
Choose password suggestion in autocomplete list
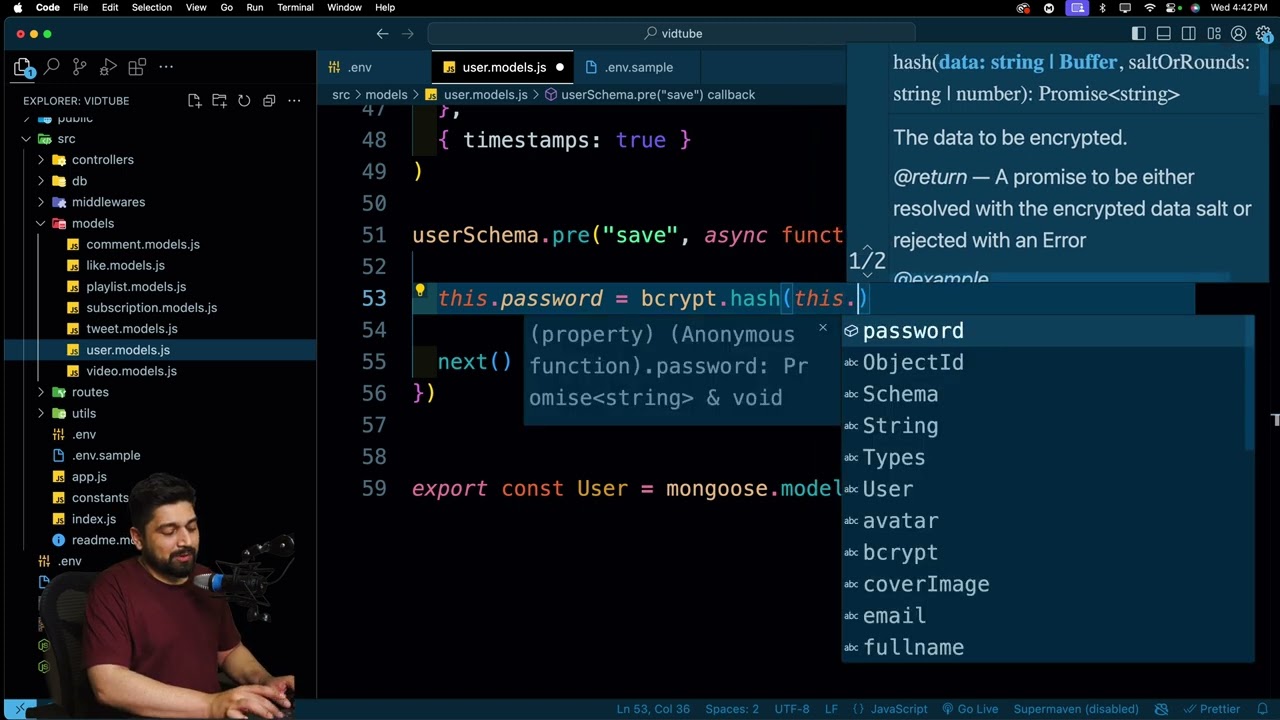(1047, 331)
